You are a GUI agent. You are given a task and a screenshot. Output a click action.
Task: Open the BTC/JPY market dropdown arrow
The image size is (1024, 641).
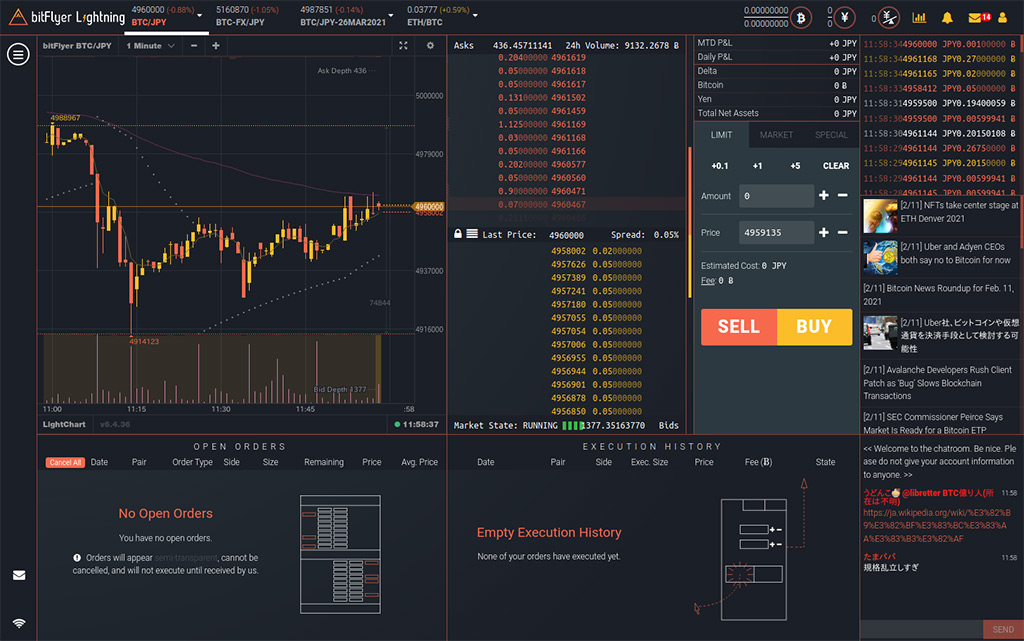[200, 16]
